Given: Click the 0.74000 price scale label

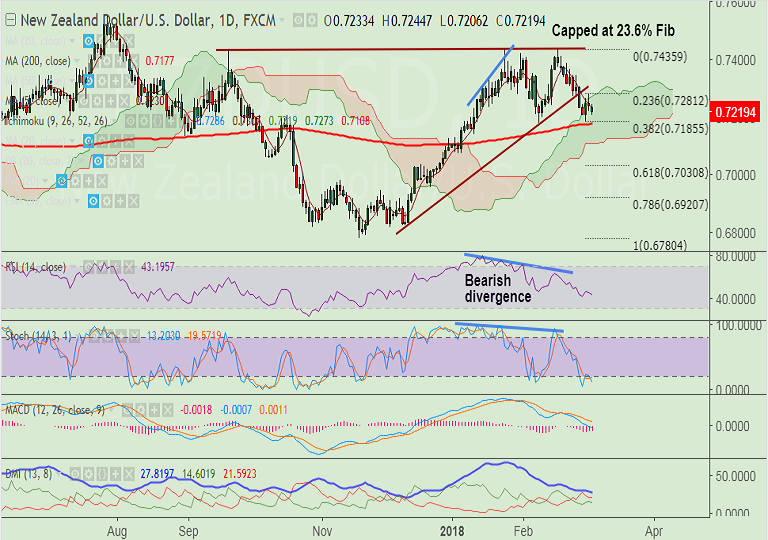Looking at the screenshot, I should [736, 60].
